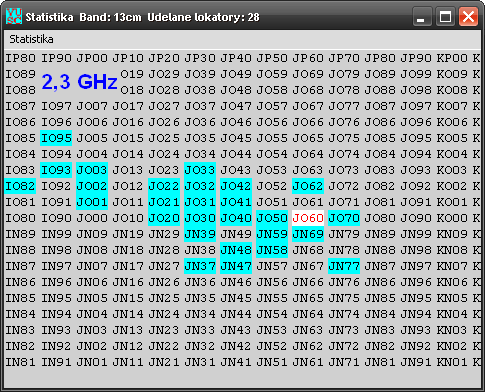The height and width of the screenshot is (392, 485).
Task: Click highlighted locator JO30
Action: tap(200, 218)
